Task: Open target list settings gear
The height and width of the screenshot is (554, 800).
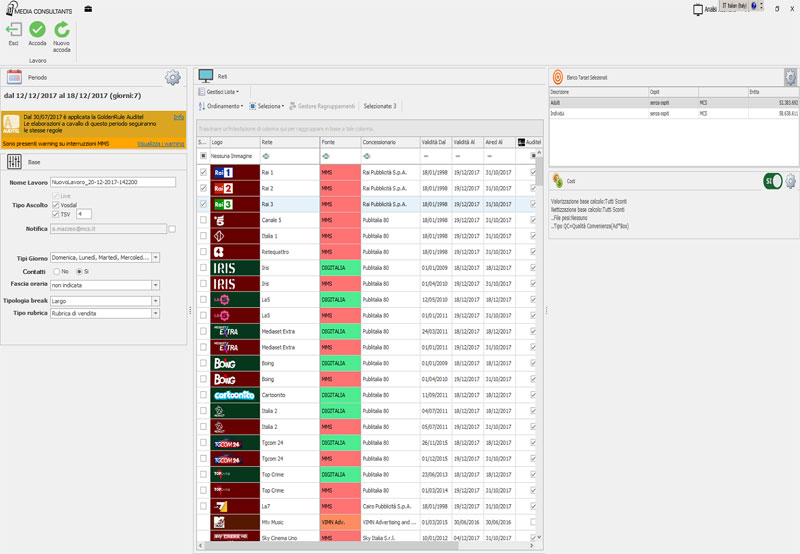Action: [790, 77]
